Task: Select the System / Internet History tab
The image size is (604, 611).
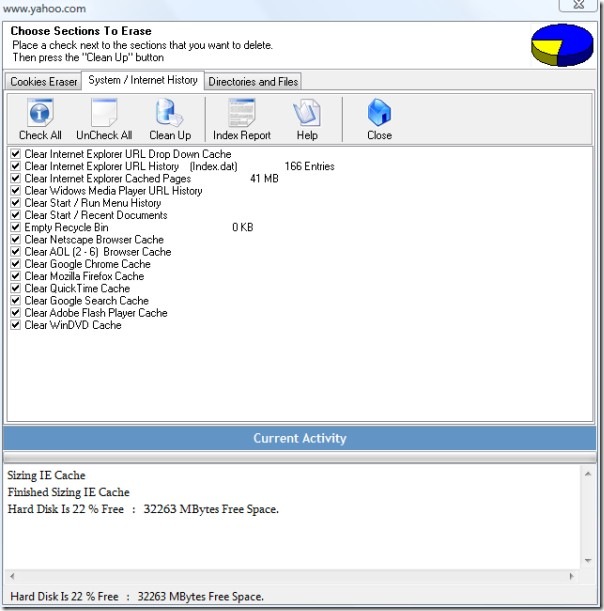Action: (143, 80)
